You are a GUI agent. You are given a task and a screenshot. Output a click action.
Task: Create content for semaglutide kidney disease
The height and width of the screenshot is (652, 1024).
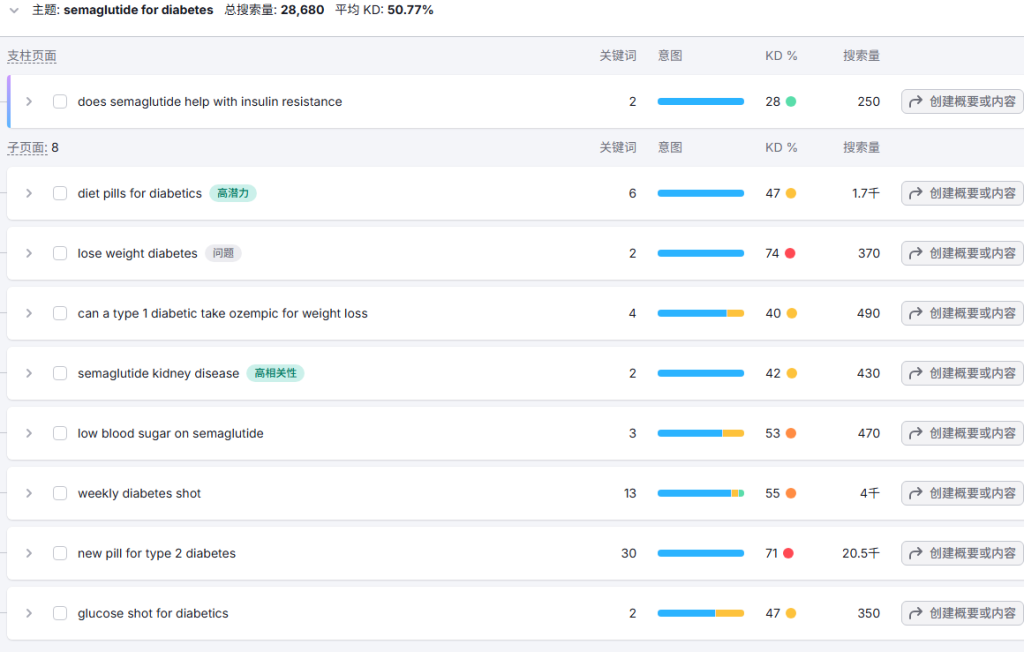tap(962, 373)
